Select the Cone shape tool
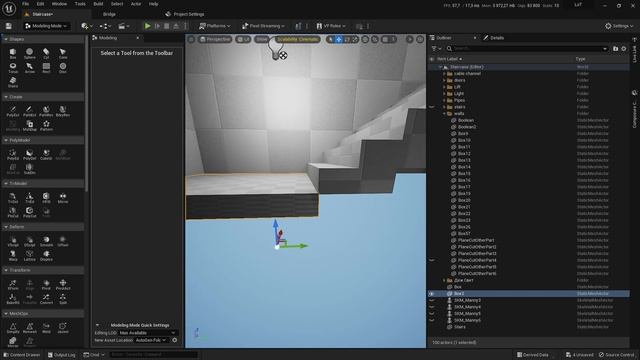The height and width of the screenshot is (360, 640). click(62, 53)
